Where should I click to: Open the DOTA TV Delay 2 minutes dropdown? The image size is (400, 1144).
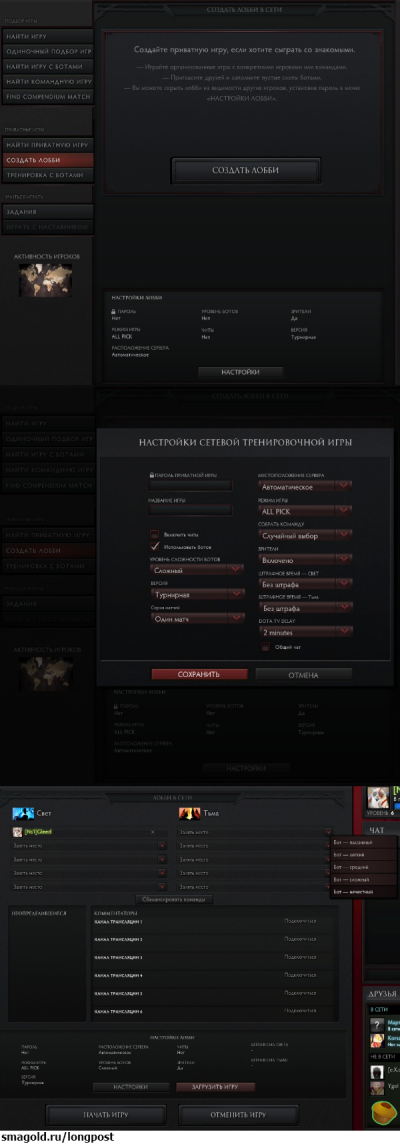point(305,632)
